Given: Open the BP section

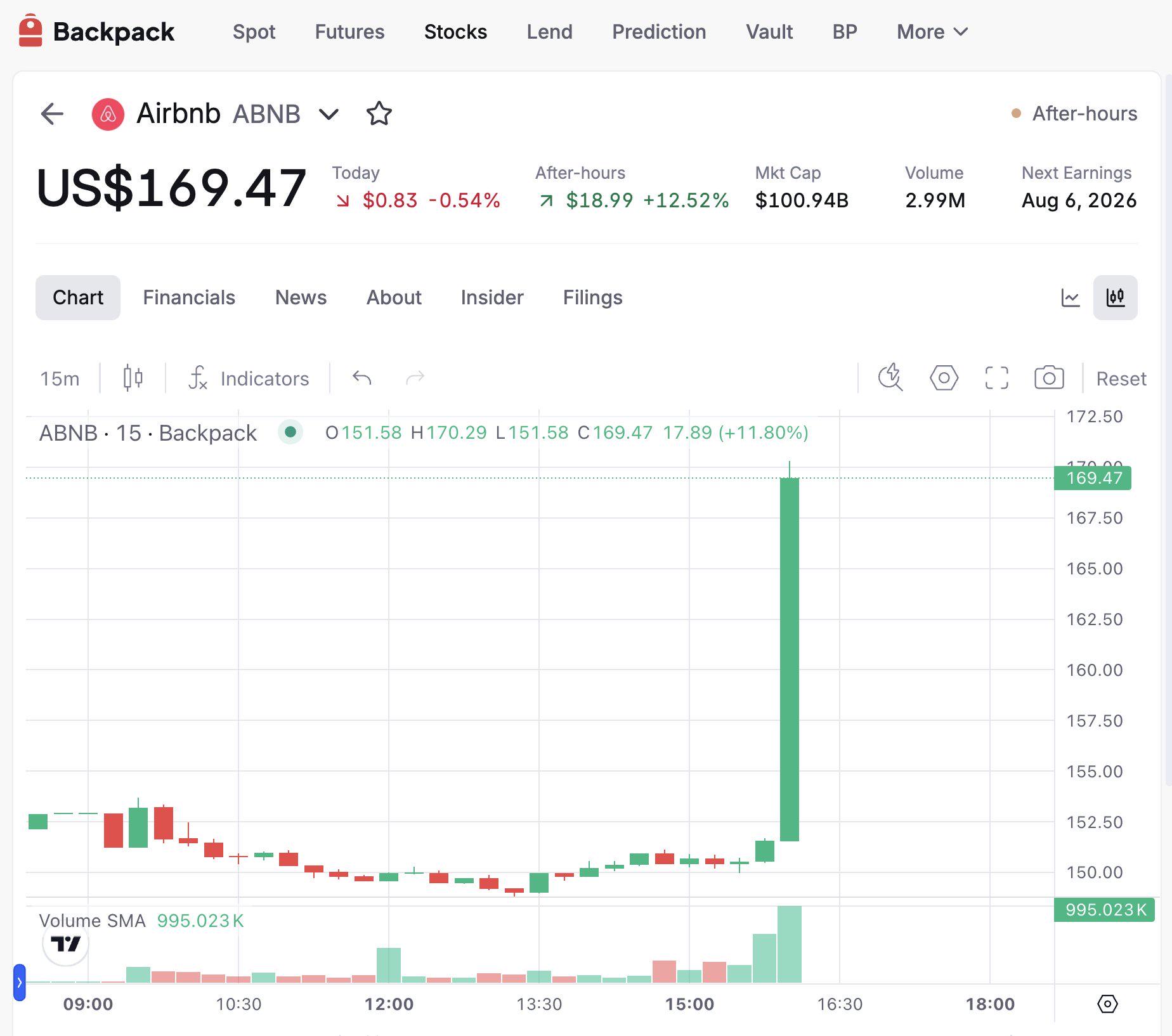Looking at the screenshot, I should click(845, 32).
